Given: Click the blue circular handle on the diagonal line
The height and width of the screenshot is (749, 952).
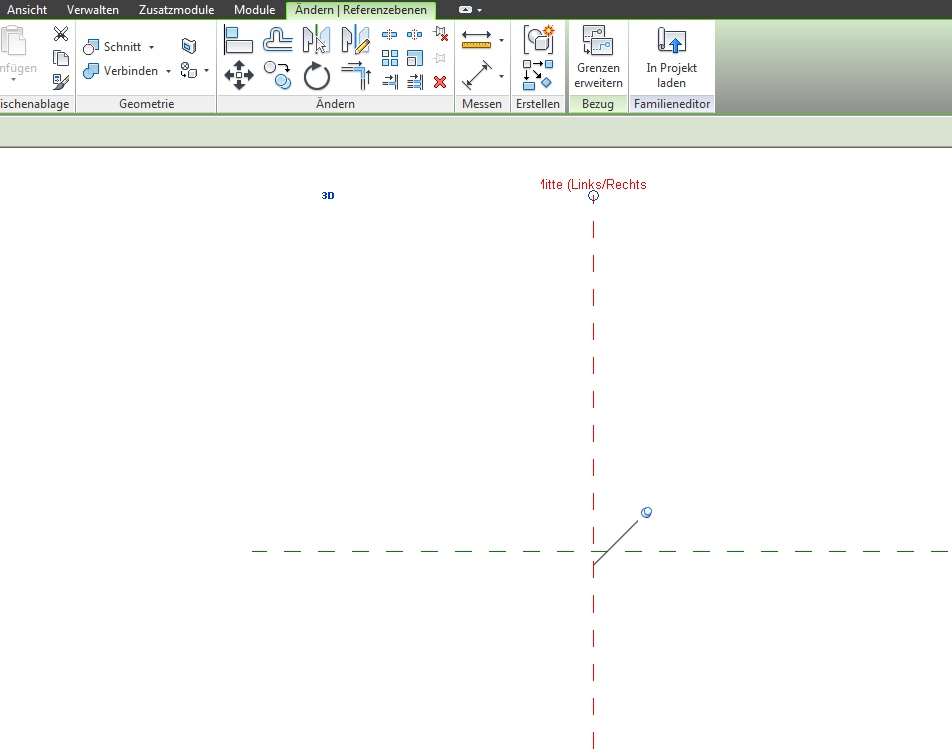Looking at the screenshot, I should point(647,513).
